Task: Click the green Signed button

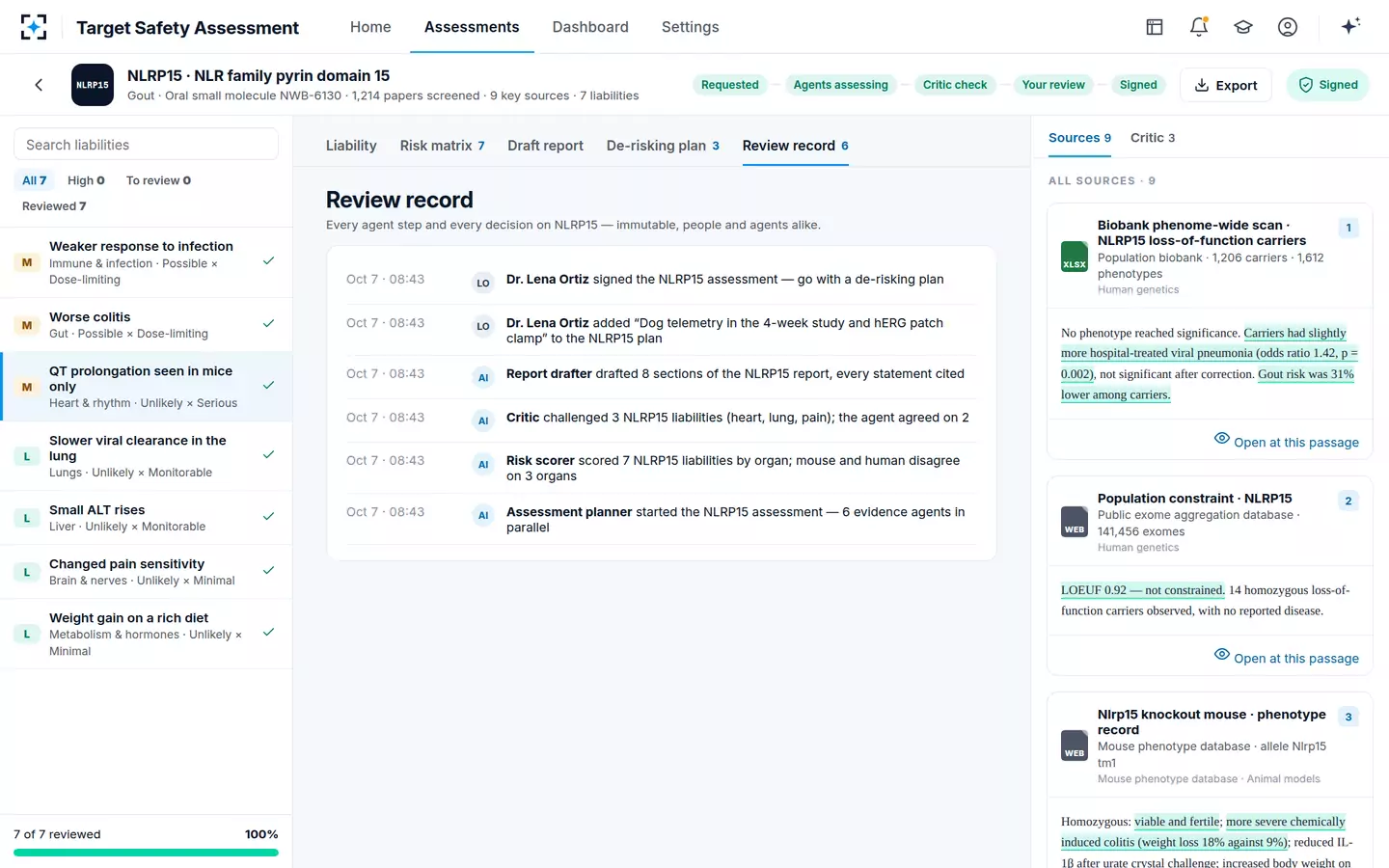Action: coord(1327,85)
